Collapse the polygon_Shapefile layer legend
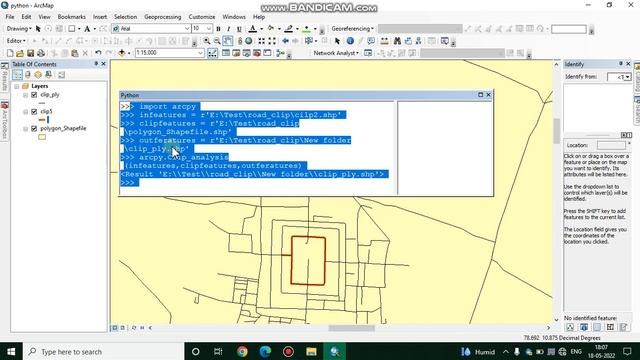 click(x=26, y=129)
